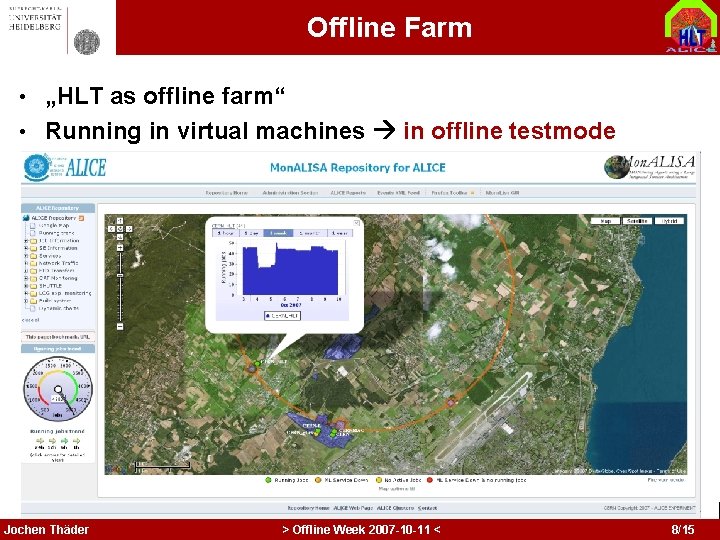Open ALICE Reports in top navigation

coord(348,193)
